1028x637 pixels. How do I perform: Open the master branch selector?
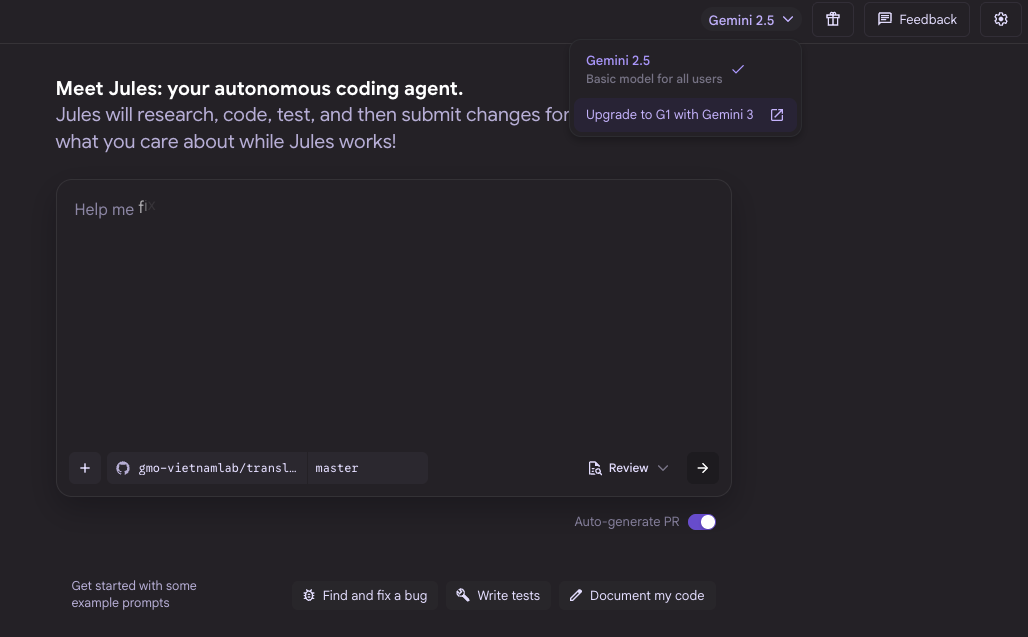(x=366, y=468)
